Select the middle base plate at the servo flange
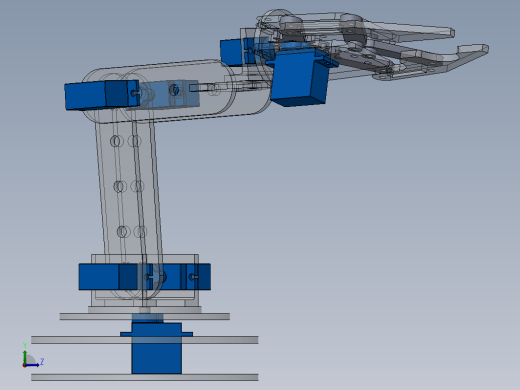Image resolution: width=520 pixels, height=390 pixels. [145, 340]
